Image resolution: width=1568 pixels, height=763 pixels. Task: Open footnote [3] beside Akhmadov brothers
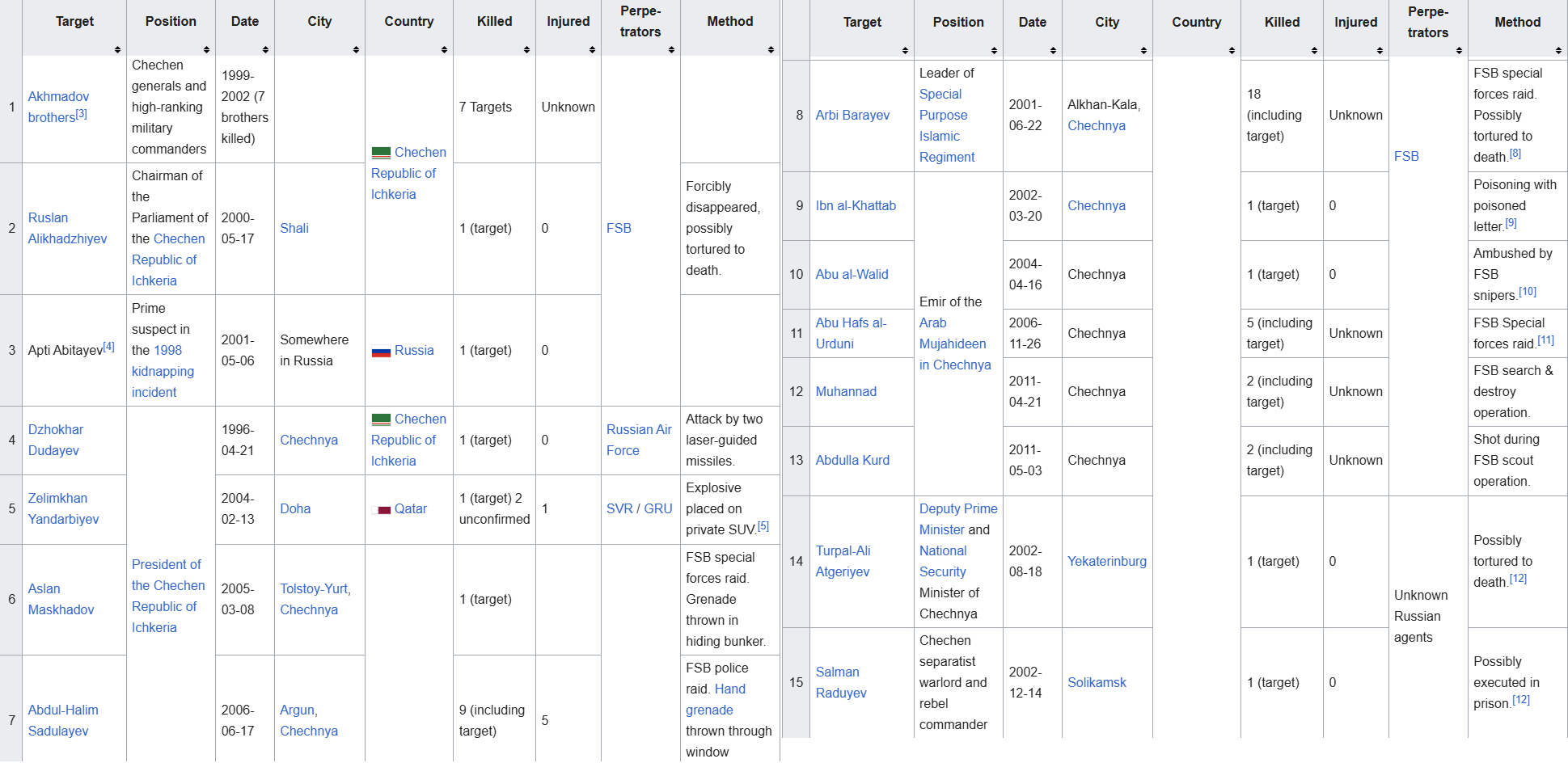click(81, 114)
